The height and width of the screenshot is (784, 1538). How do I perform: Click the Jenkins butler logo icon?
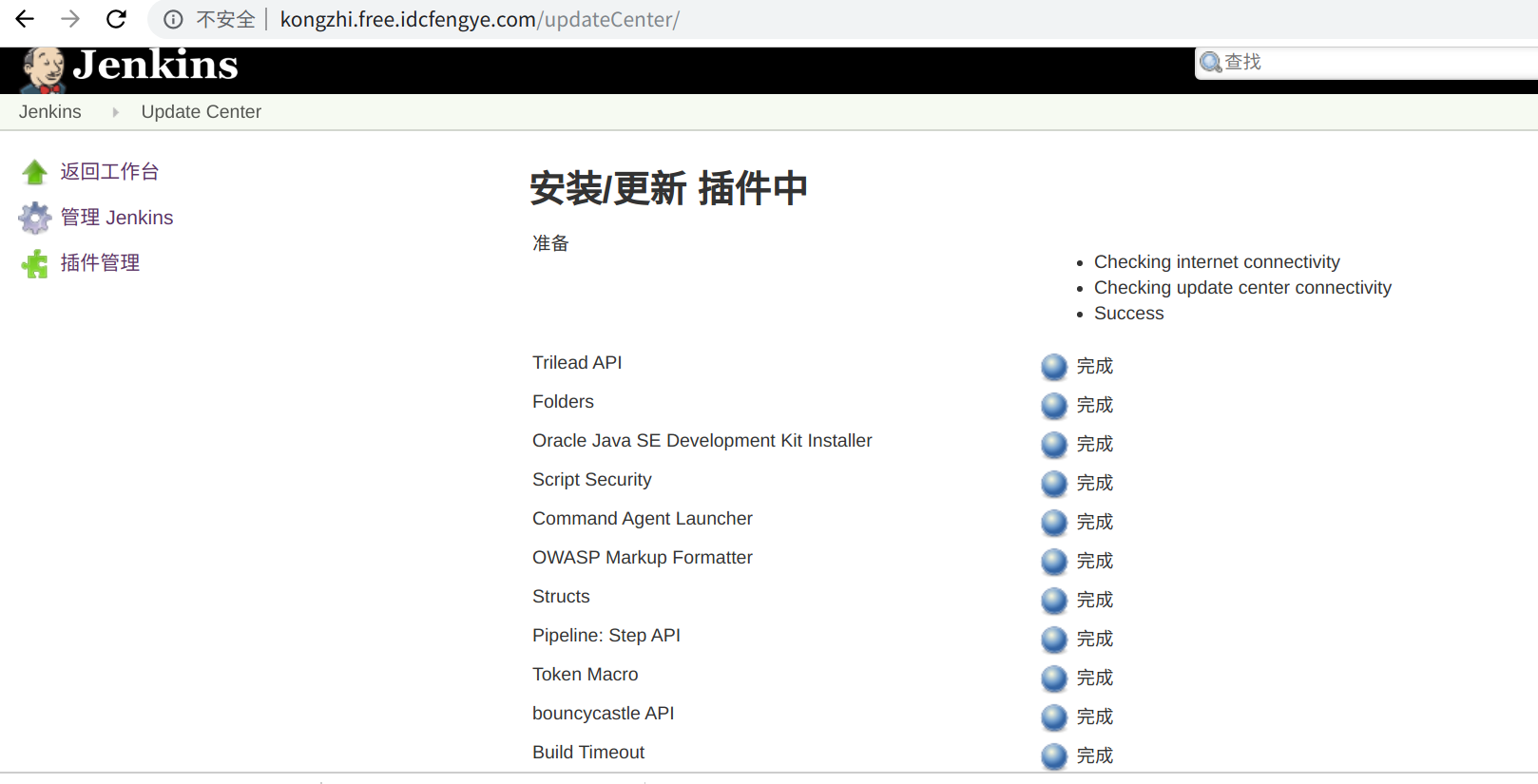coord(42,69)
